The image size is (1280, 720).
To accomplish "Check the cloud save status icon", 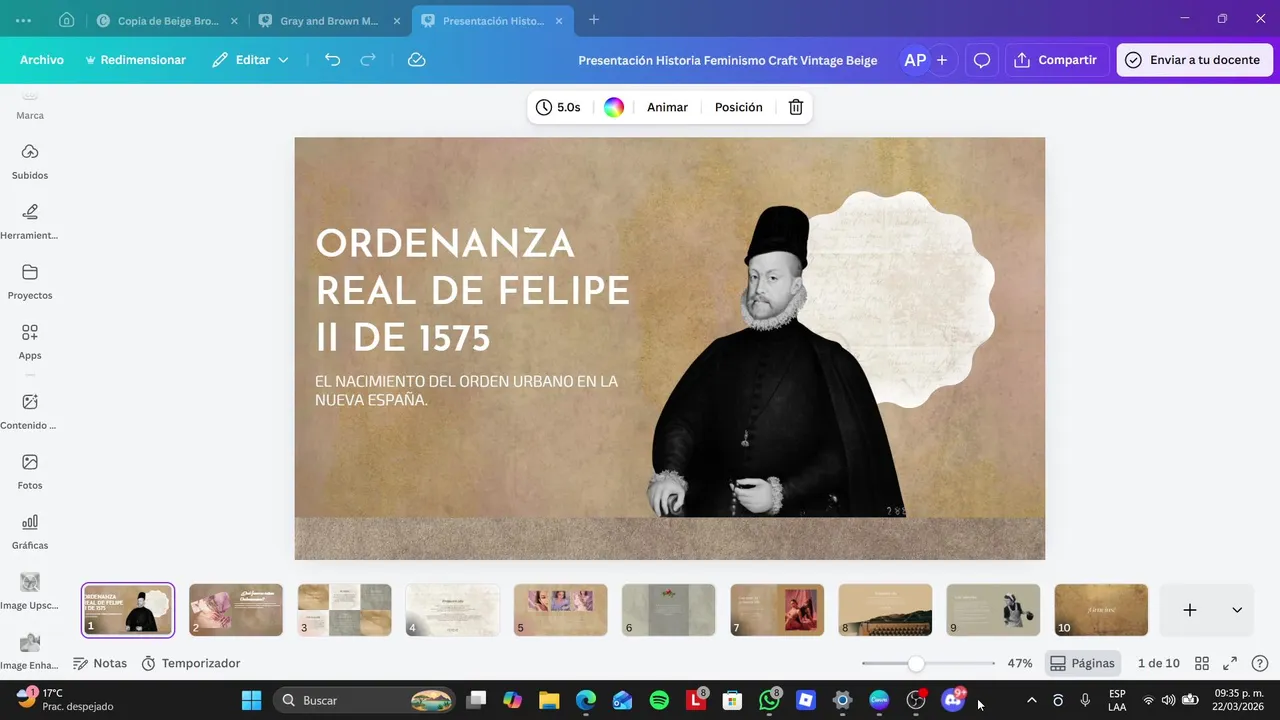I will 417,60.
